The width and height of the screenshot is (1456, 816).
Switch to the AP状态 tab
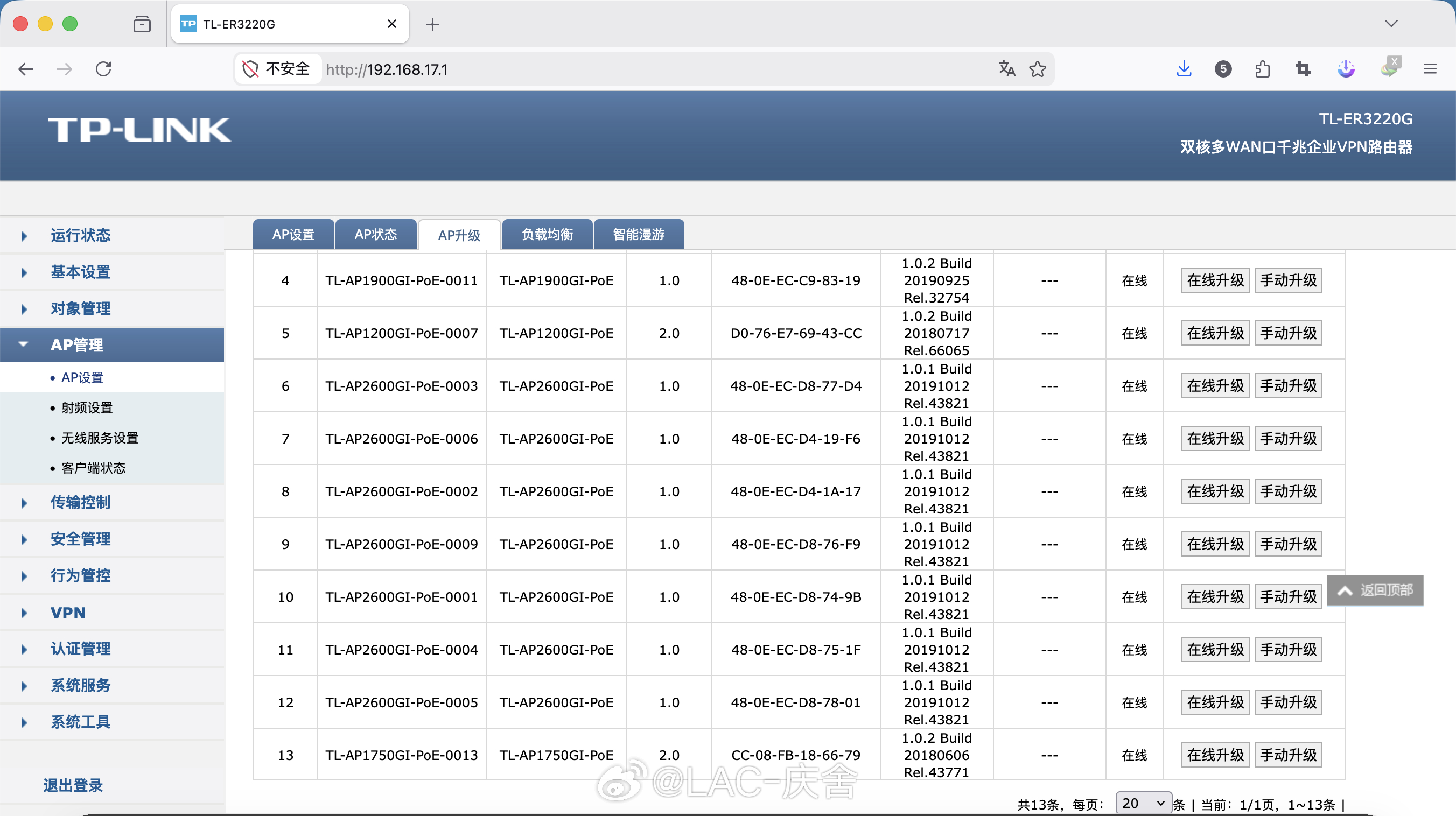(375, 235)
